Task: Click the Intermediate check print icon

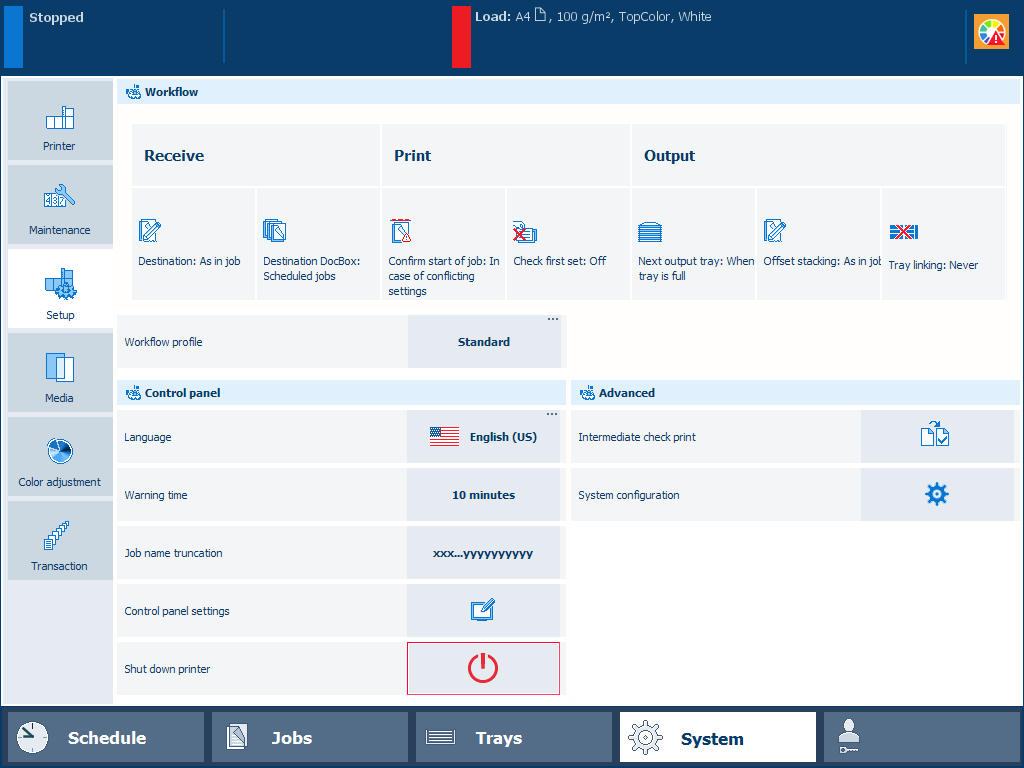Action: pos(936,437)
